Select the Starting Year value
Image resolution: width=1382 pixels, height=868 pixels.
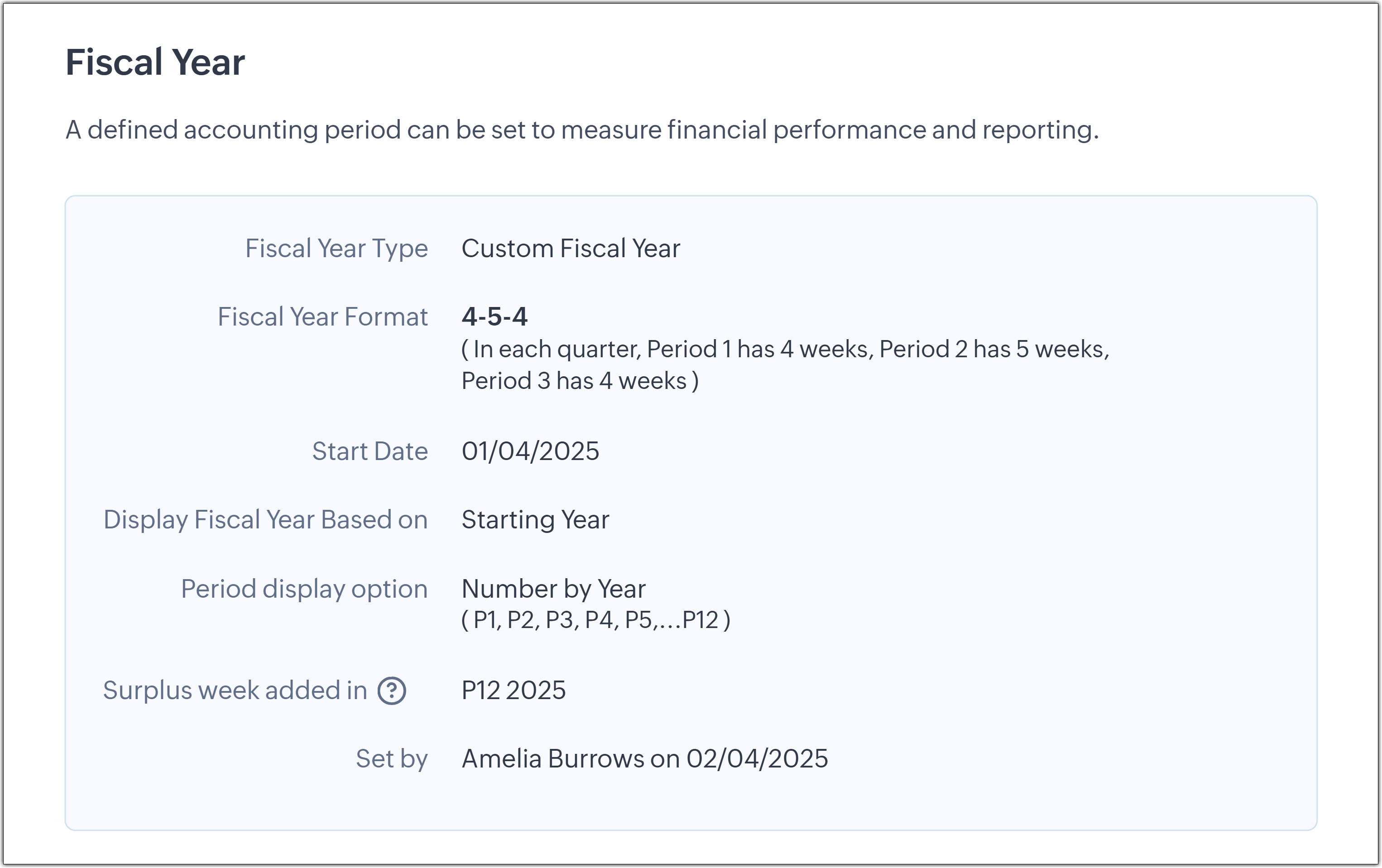point(535,519)
